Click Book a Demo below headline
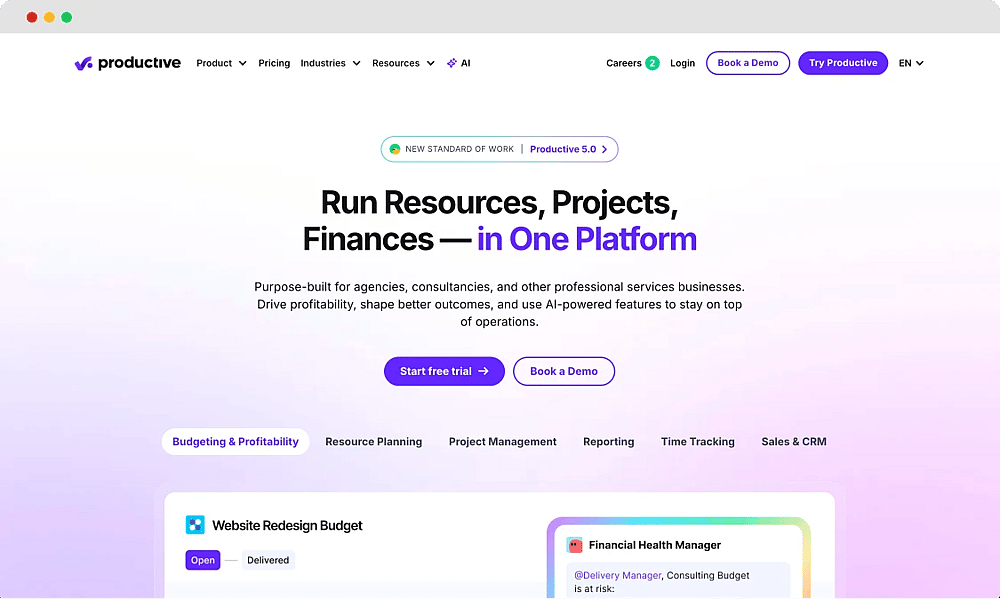Screen dimensions: 1000x599 [x=564, y=371]
